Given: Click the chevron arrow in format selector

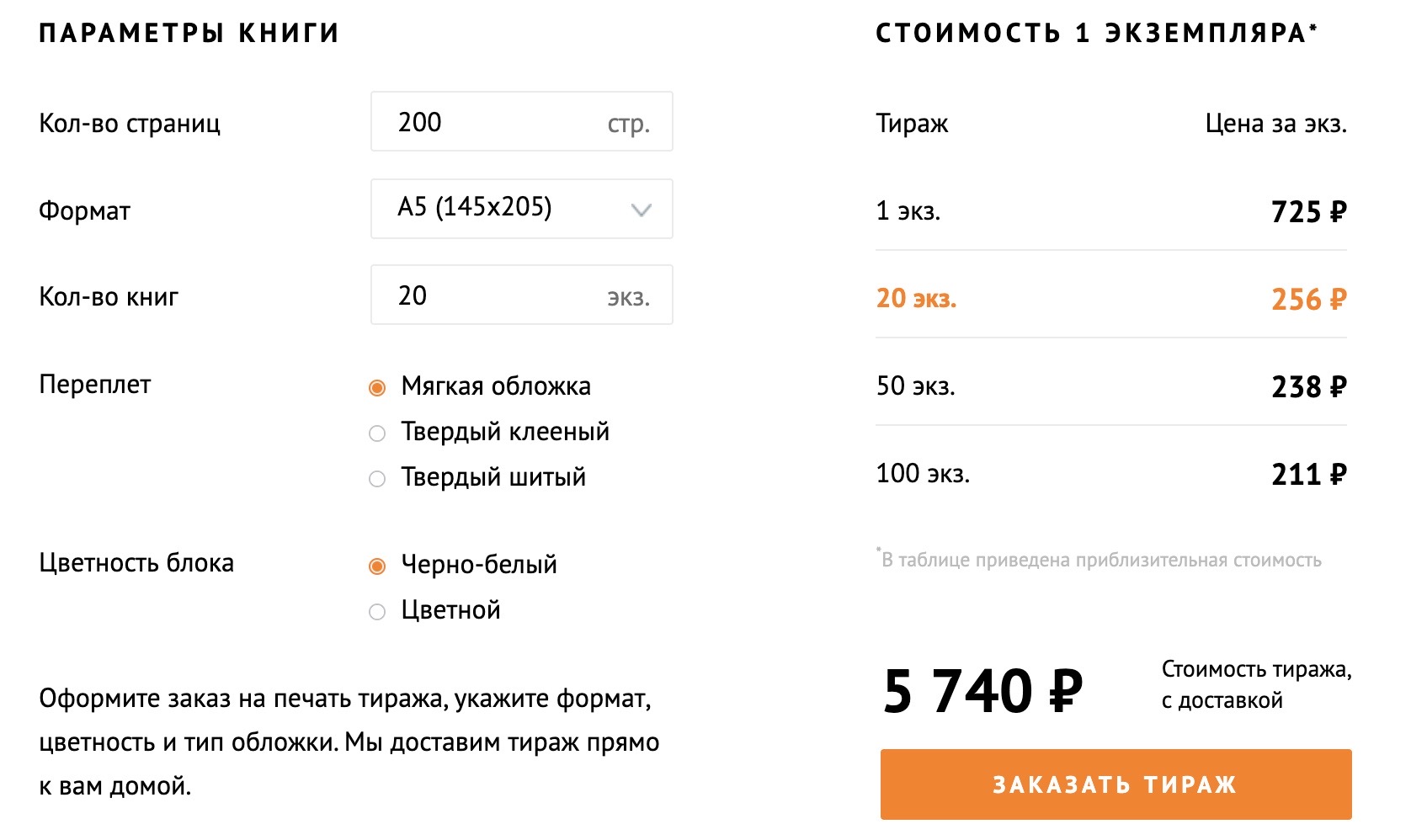Looking at the screenshot, I should [x=642, y=210].
